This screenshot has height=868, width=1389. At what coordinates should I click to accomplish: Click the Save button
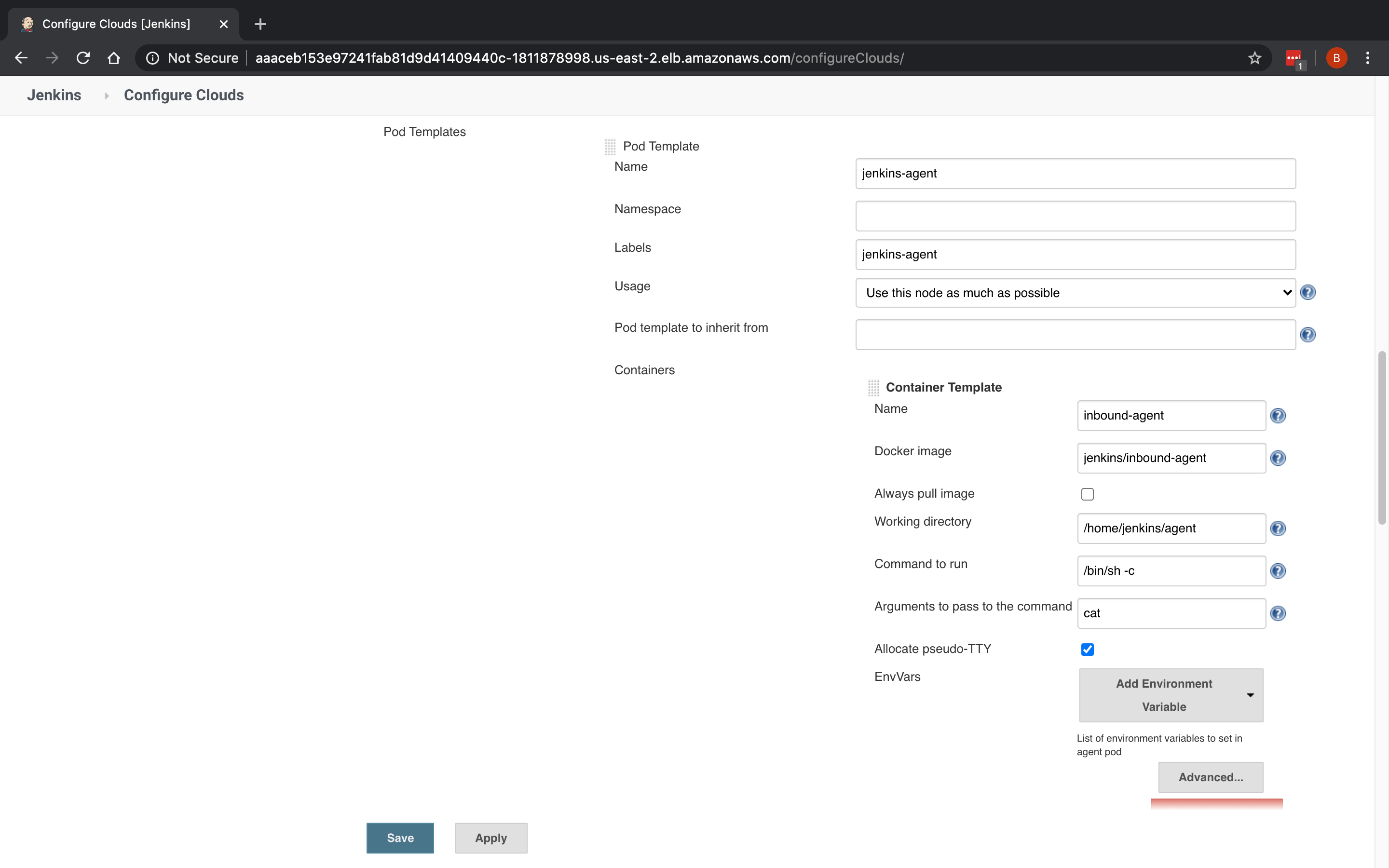400,838
